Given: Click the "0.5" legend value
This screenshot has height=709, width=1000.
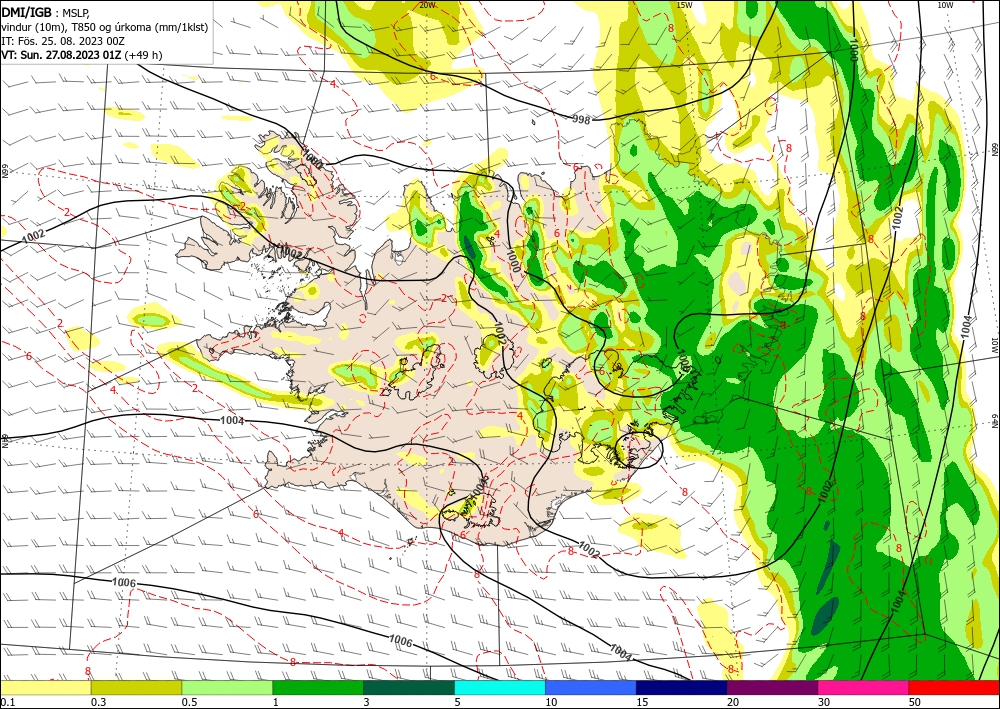Looking at the screenshot, I should (189, 702).
